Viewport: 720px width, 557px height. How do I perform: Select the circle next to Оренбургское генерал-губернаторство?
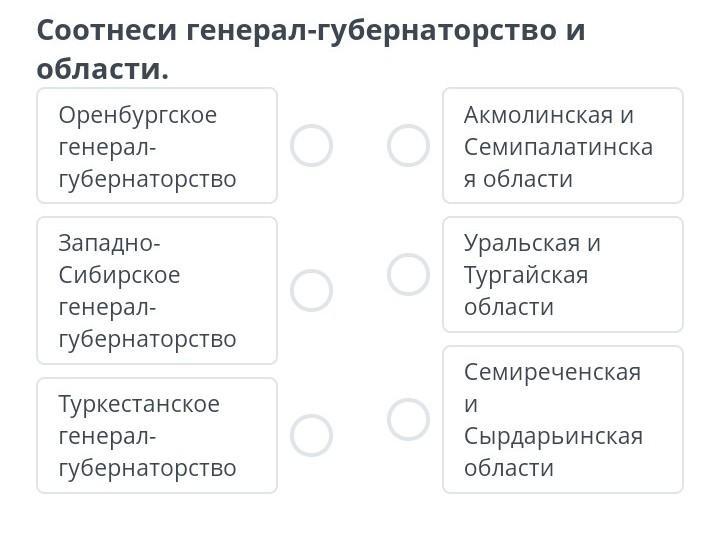pos(311,145)
